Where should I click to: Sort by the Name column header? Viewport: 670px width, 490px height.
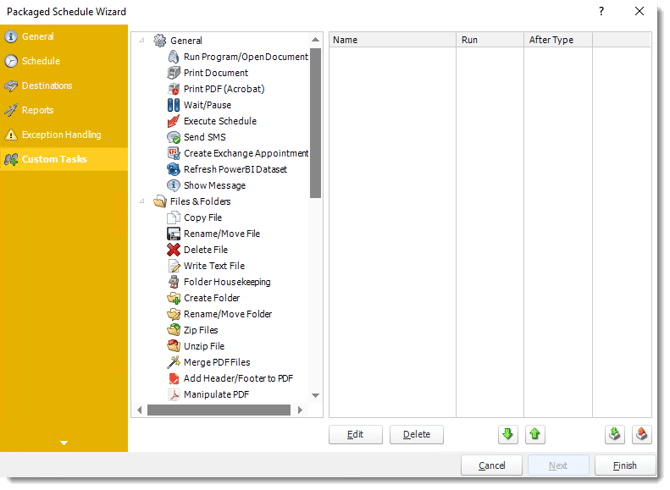pyautogui.click(x=393, y=40)
